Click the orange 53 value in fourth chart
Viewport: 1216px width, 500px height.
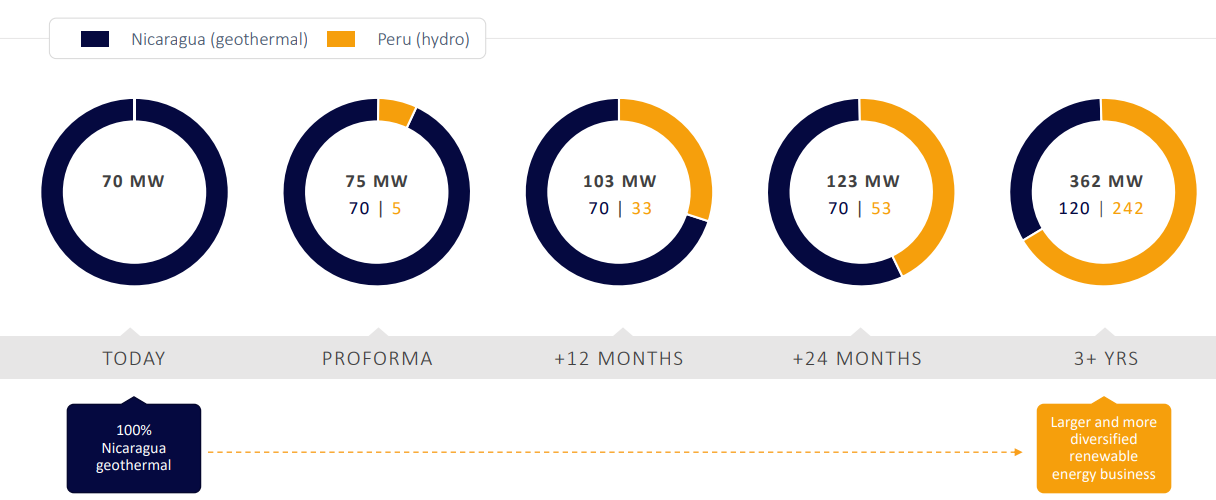pos(881,208)
